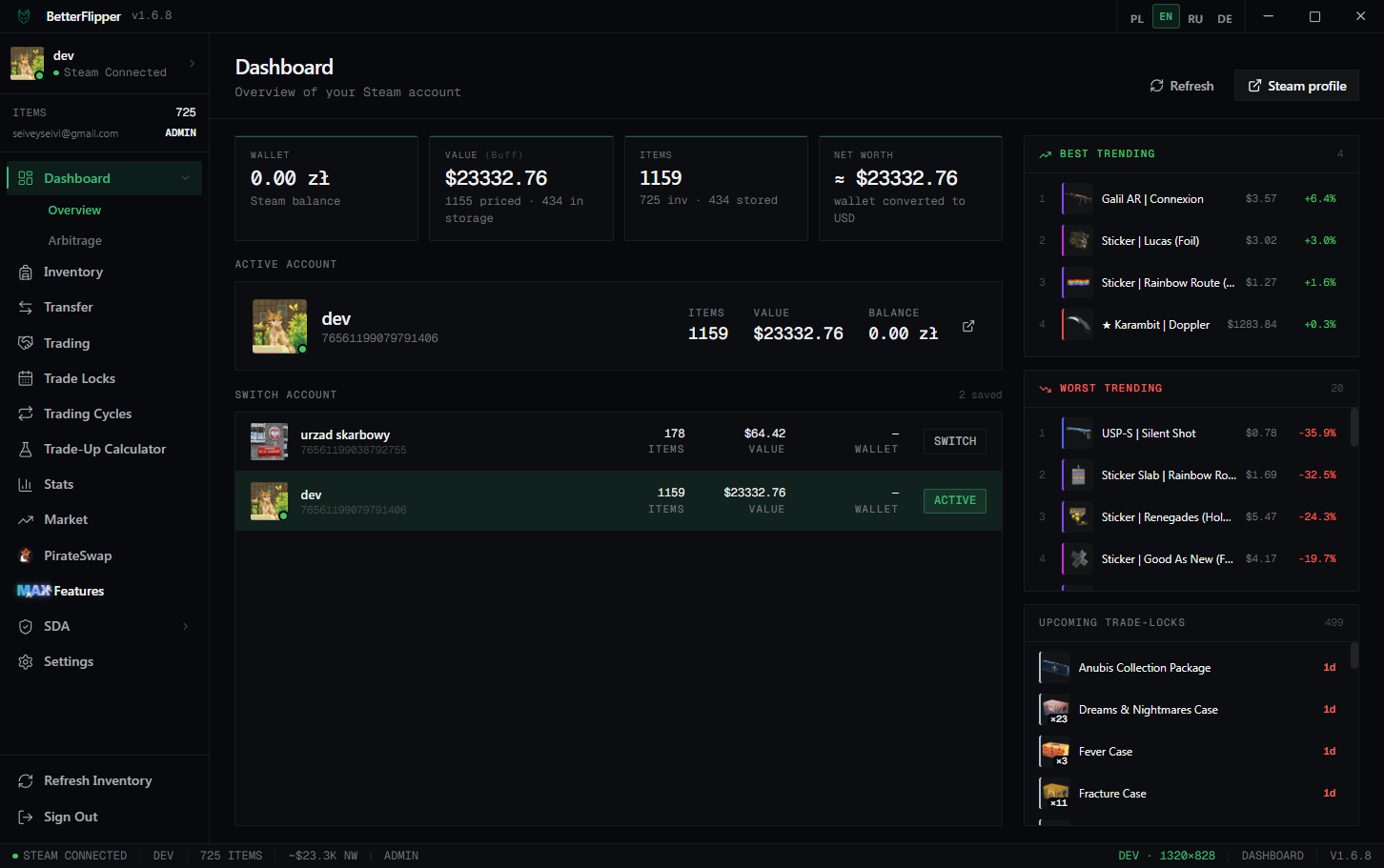Click the Steam profile button
The height and width of the screenshot is (868, 1384).
tap(1296, 86)
